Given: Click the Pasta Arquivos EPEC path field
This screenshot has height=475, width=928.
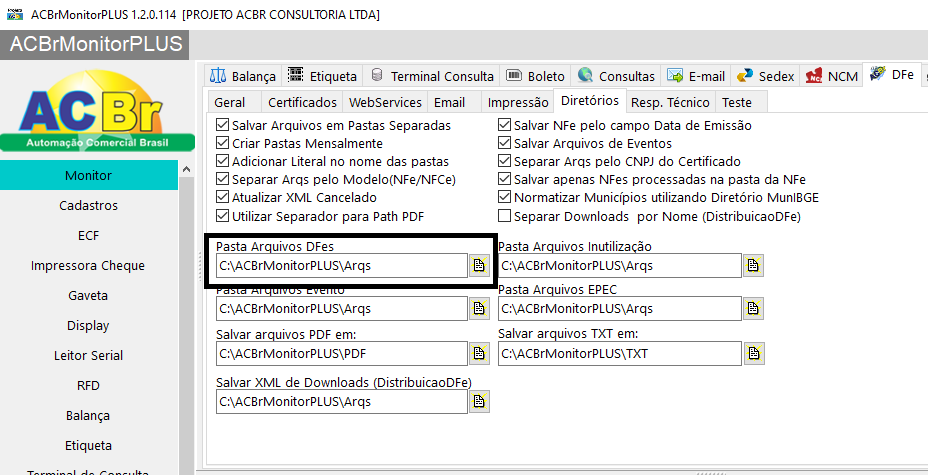Looking at the screenshot, I should [620, 308].
